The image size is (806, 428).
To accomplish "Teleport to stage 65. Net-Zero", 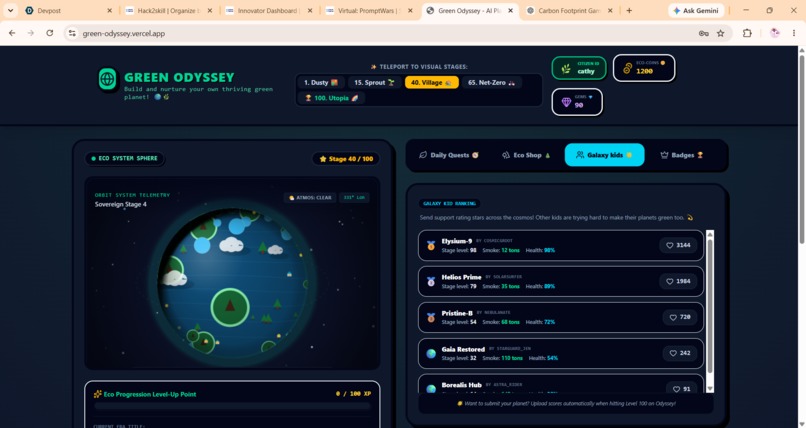I will coord(491,82).
